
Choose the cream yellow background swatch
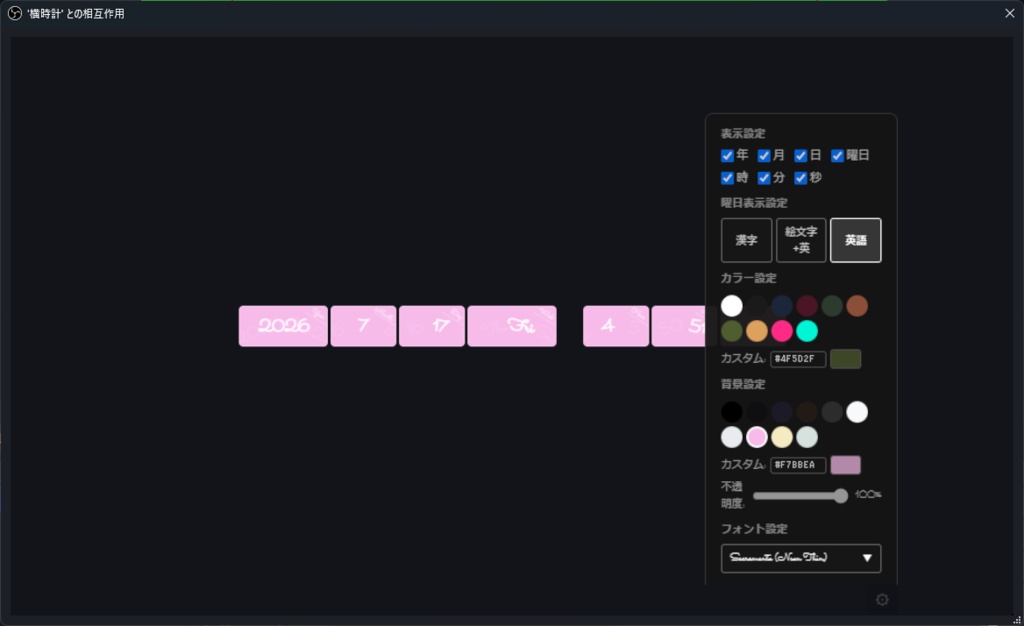(782, 437)
